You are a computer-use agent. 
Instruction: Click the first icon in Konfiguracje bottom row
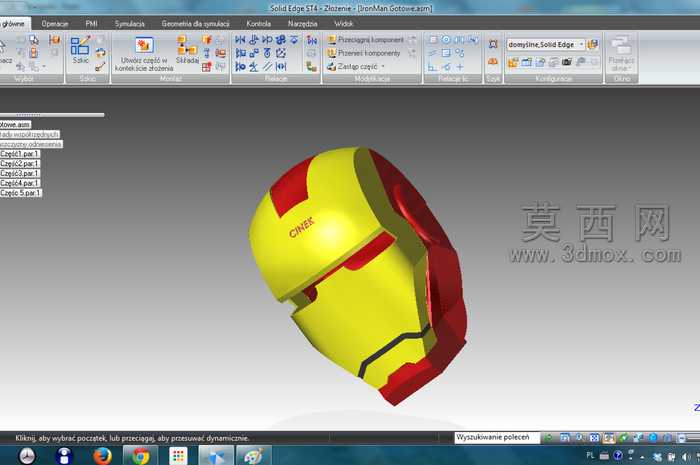pyautogui.click(x=513, y=62)
